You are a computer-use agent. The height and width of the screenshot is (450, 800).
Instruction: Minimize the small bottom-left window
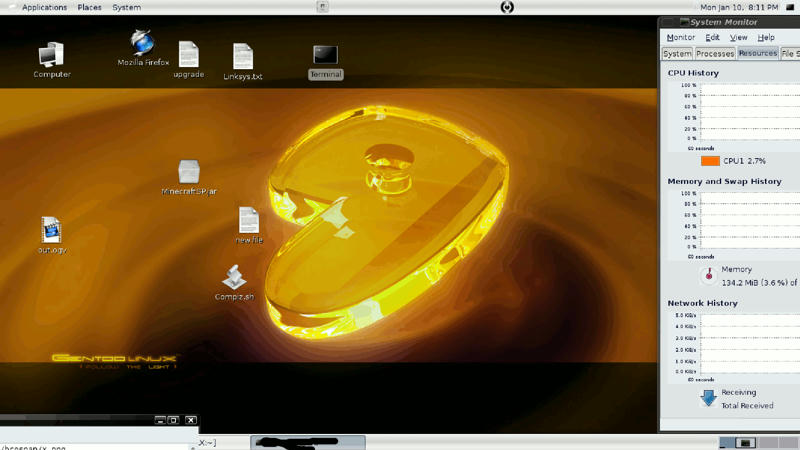click(x=160, y=420)
